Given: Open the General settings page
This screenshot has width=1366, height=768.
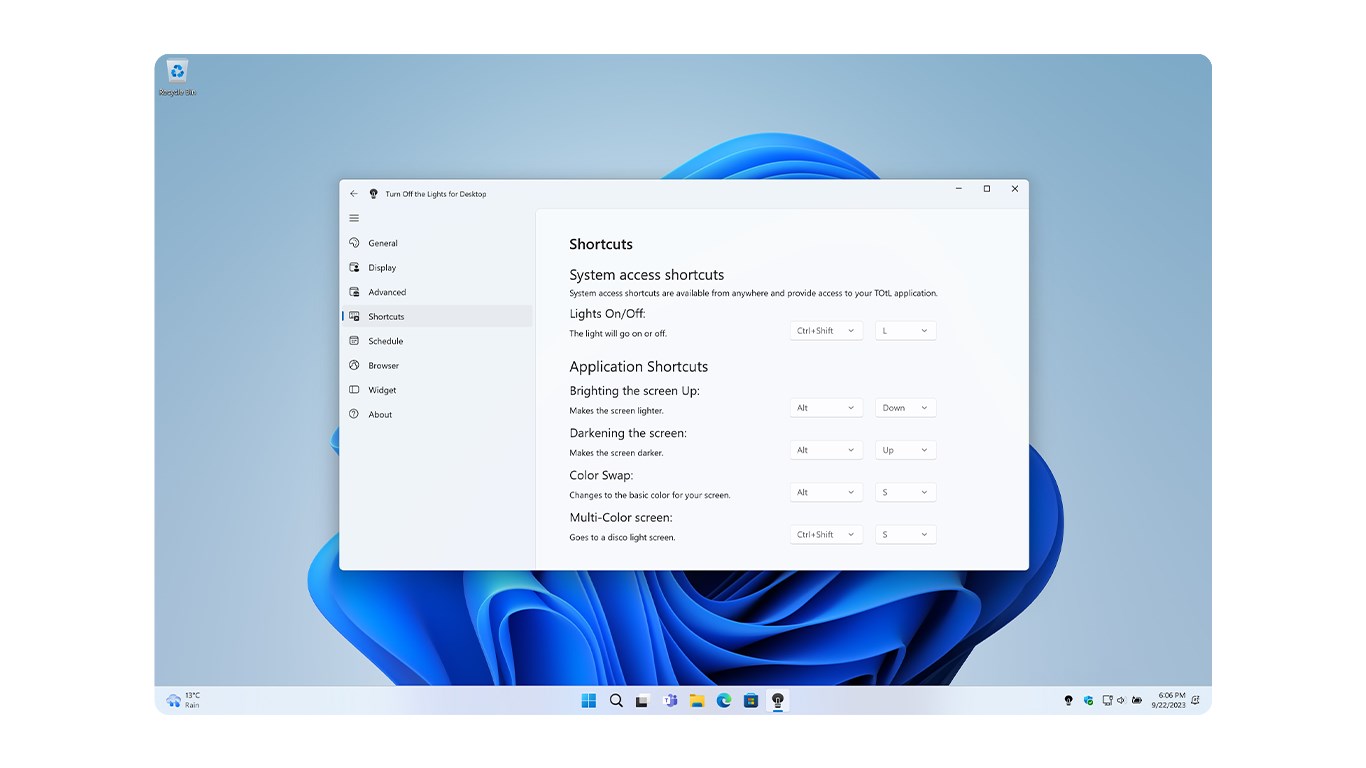Looking at the screenshot, I should point(436,243).
